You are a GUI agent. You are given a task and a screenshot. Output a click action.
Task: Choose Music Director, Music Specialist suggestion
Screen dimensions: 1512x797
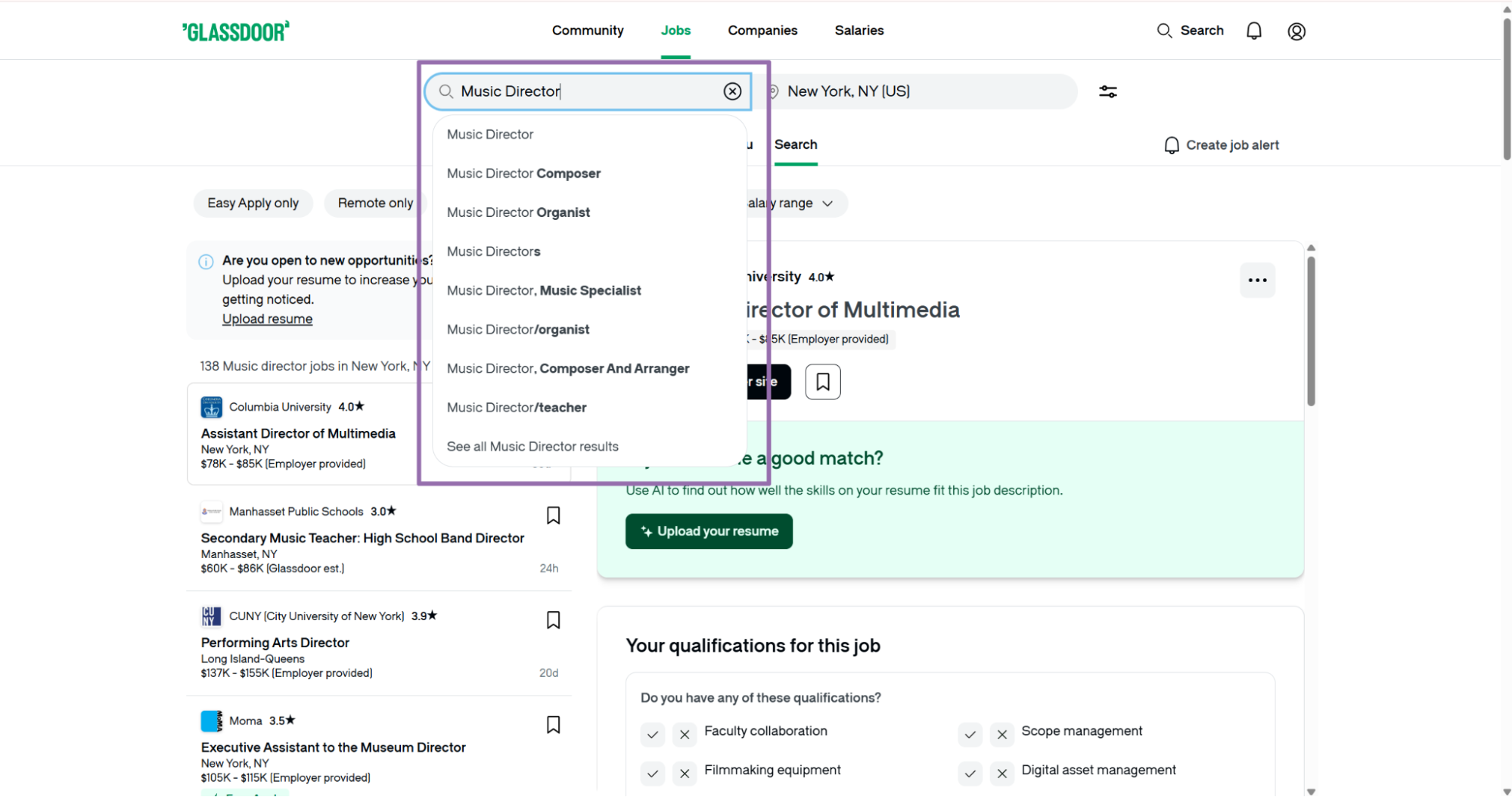[589, 290]
